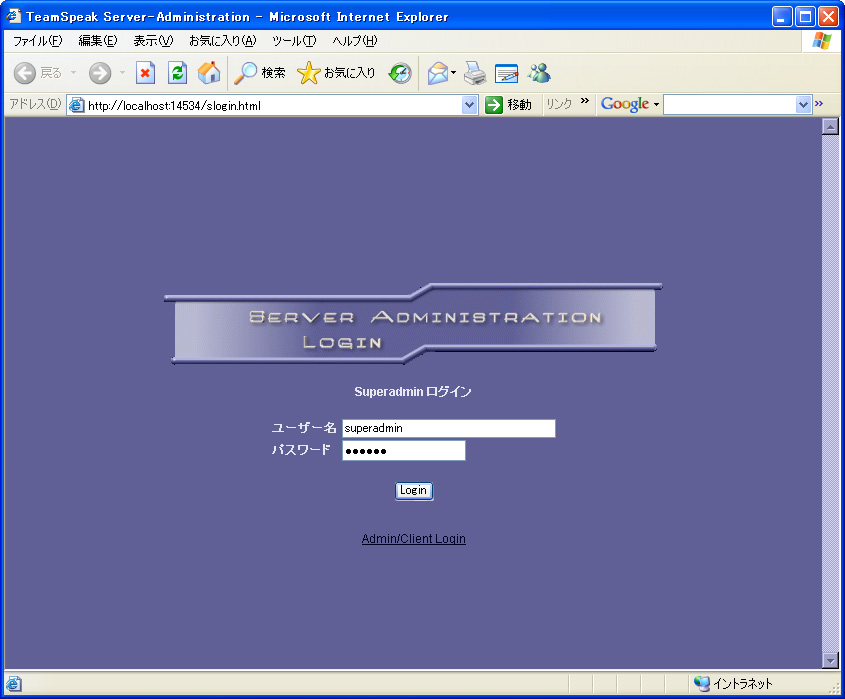Print the page with printer icon

pyautogui.click(x=475, y=73)
